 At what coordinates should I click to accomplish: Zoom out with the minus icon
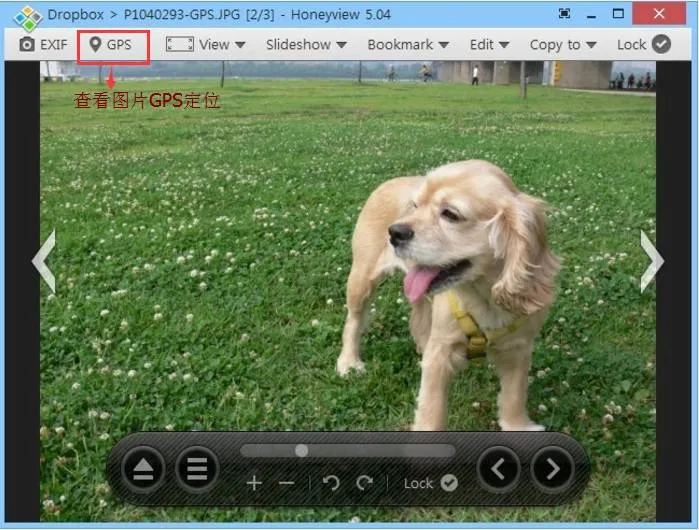[x=287, y=483]
